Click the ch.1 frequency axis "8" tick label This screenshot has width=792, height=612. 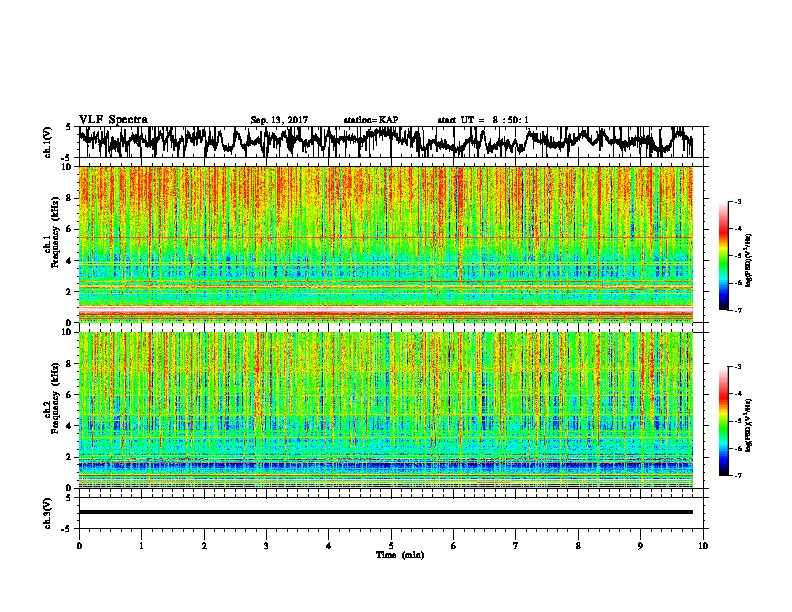coord(70,198)
